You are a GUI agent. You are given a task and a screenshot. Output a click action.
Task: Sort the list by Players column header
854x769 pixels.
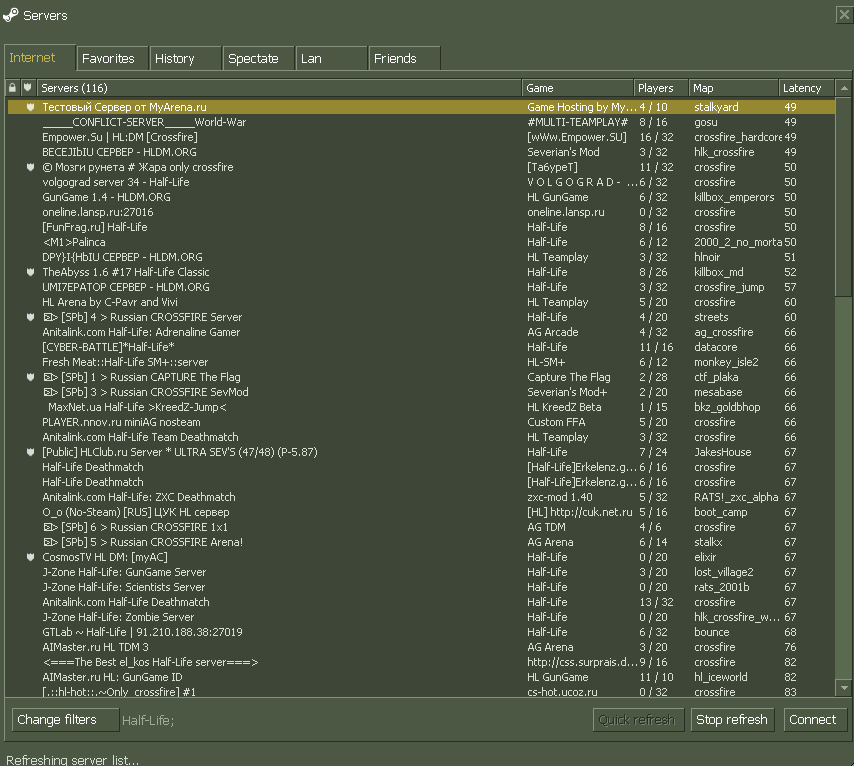661,88
